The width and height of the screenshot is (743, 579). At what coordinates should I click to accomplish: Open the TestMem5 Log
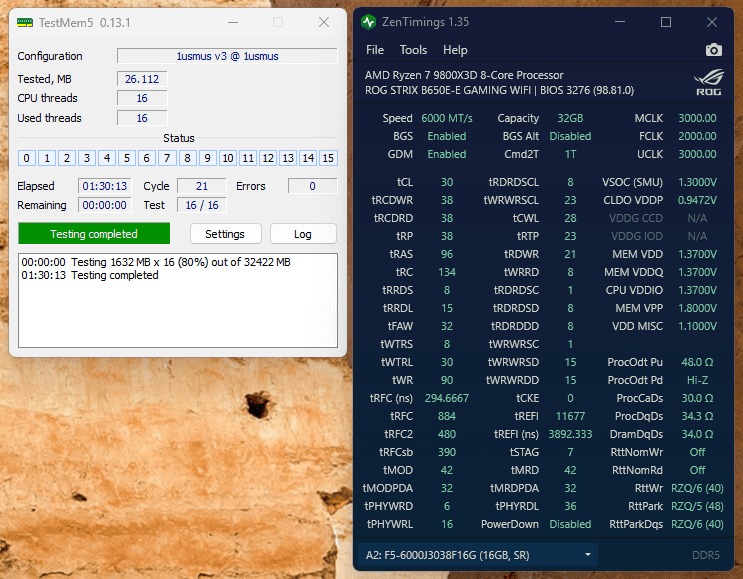[x=303, y=234]
